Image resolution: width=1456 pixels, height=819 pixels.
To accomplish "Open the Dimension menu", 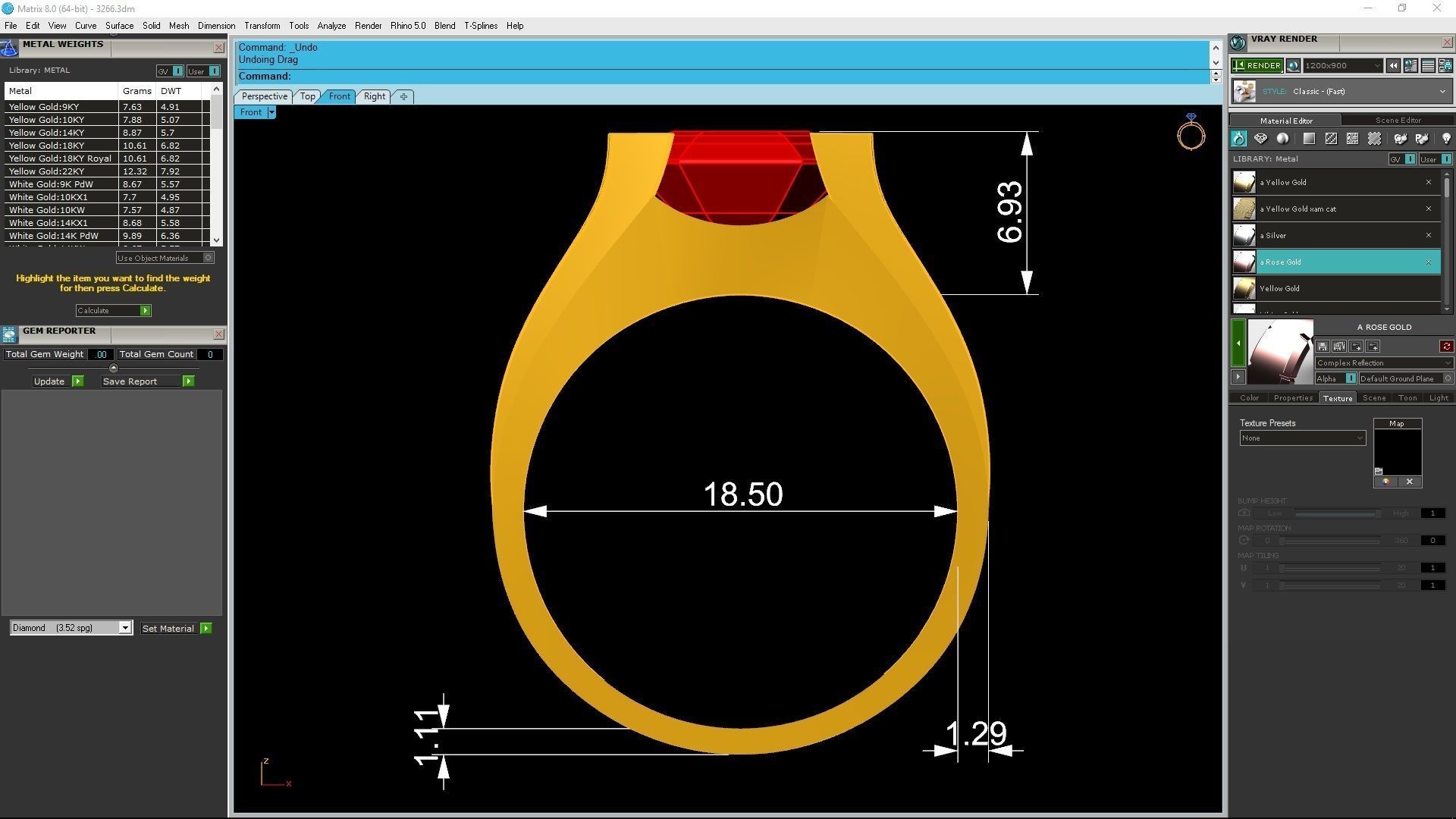I will click(x=216, y=26).
